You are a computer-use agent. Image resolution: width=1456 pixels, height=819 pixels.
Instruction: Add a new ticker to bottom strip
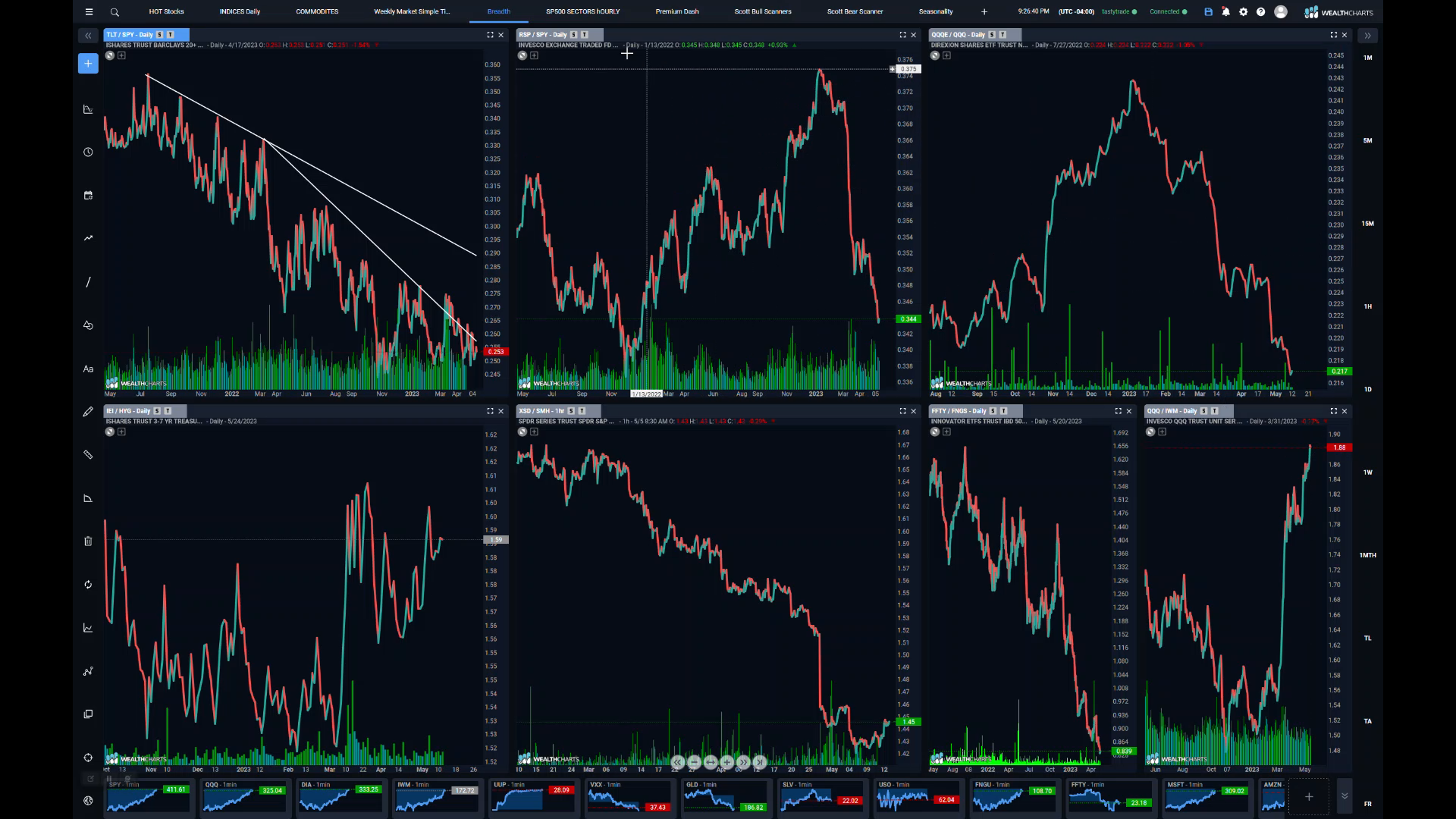(1309, 796)
